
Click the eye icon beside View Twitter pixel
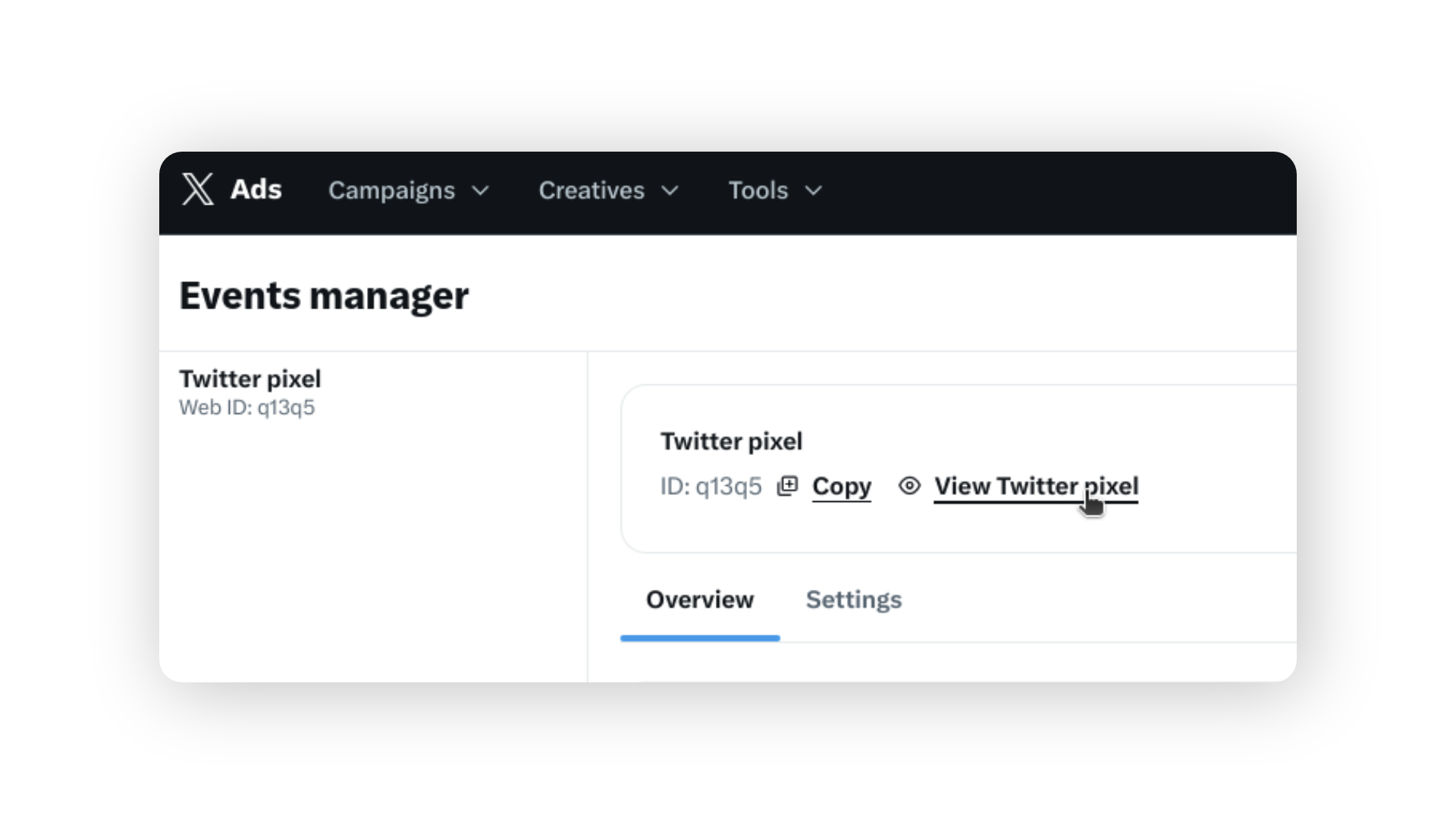point(909,485)
